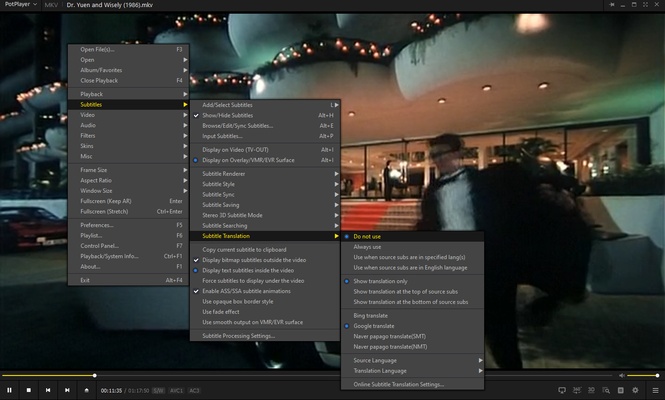Open the Playback submenu
Image resolution: width=665 pixels, height=400 pixels.
point(129,94)
